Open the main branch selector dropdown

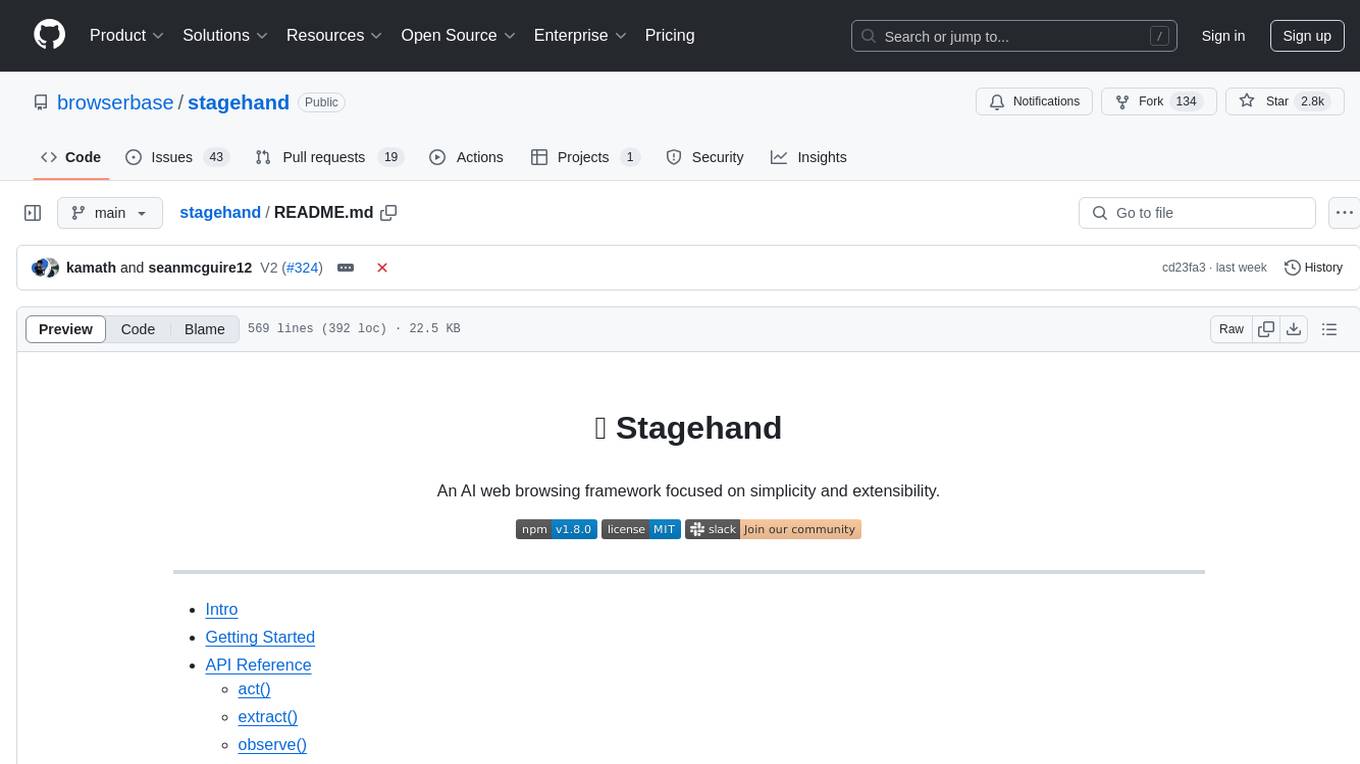click(x=110, y=213)
